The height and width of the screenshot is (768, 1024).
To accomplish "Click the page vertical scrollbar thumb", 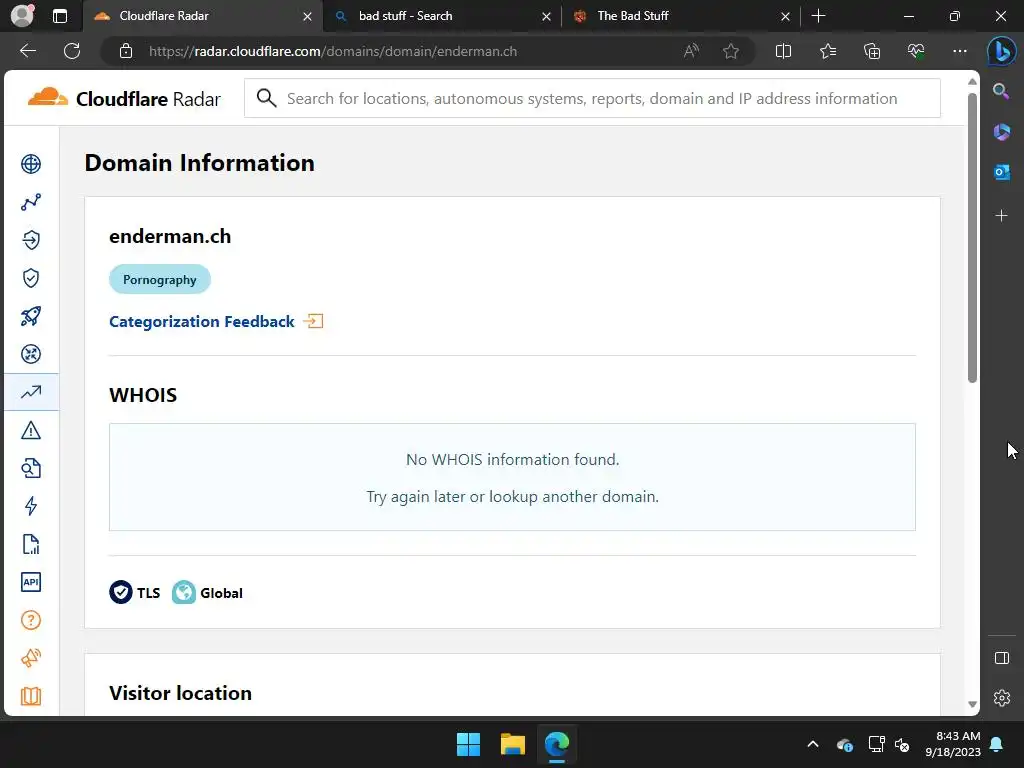I will click(972, 238).
